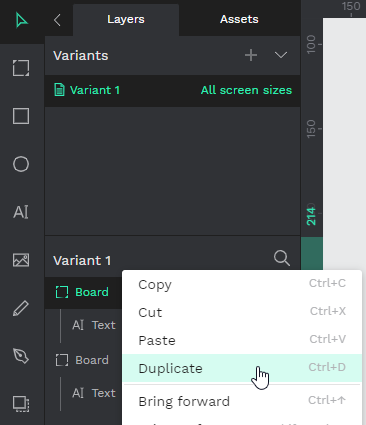Select the Move tool arrow icon
The height and width of the screenshot is (425, 366).
pyautogui.click(x=21, y=20)
